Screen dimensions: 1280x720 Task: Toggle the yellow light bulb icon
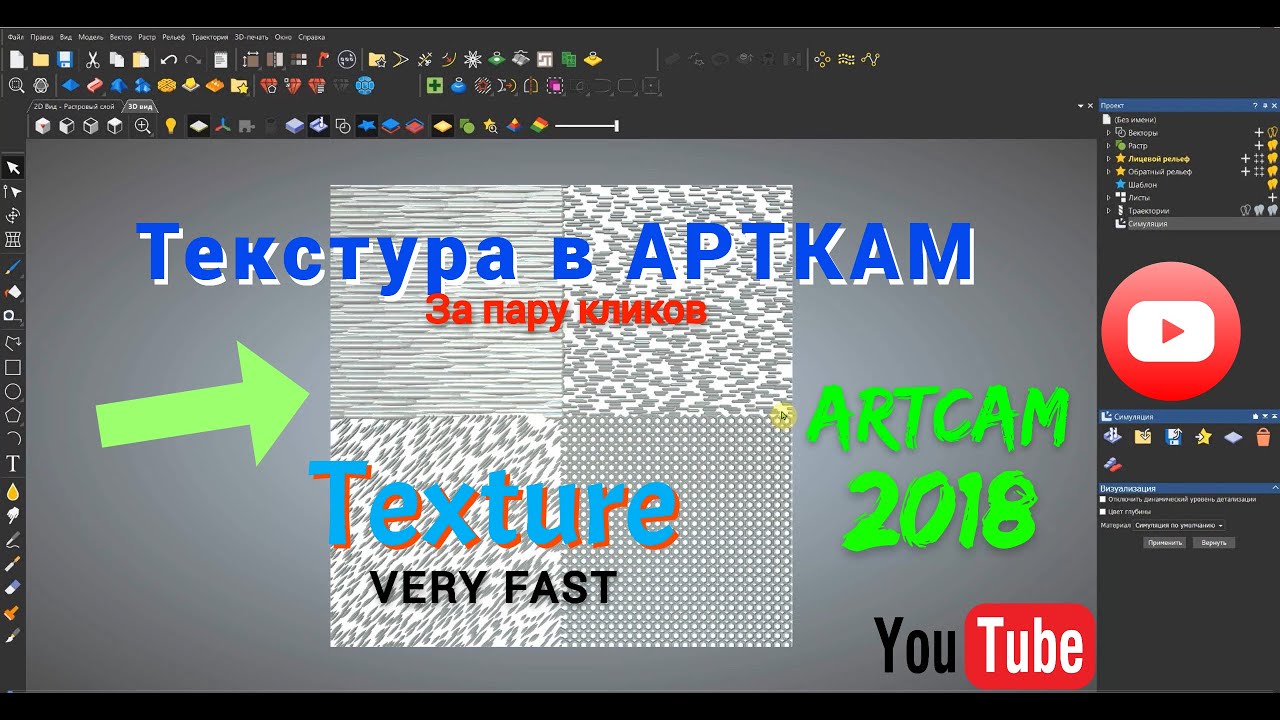tap(171, 126)
